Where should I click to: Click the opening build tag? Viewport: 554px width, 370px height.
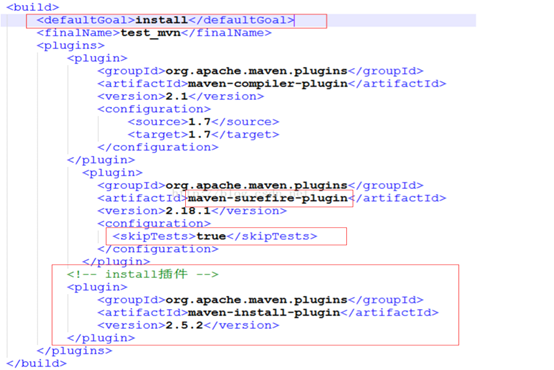(33, 7)
